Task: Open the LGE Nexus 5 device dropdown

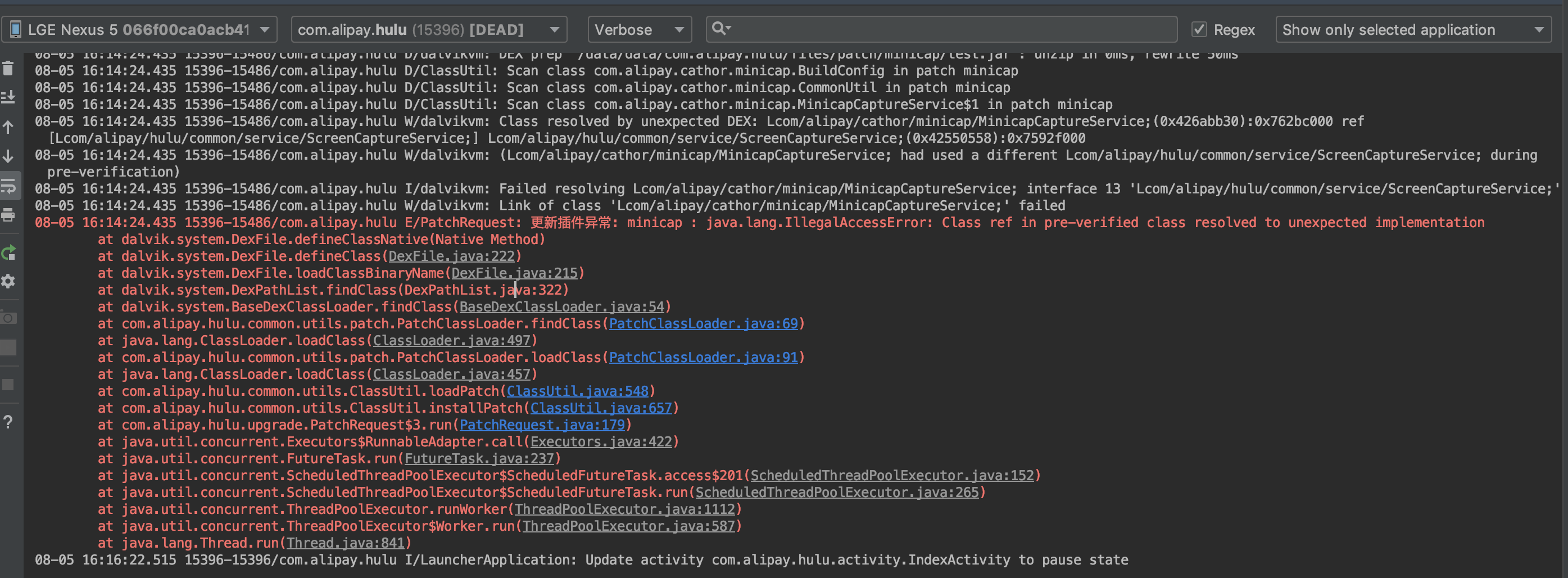Action: coord(139,29)
